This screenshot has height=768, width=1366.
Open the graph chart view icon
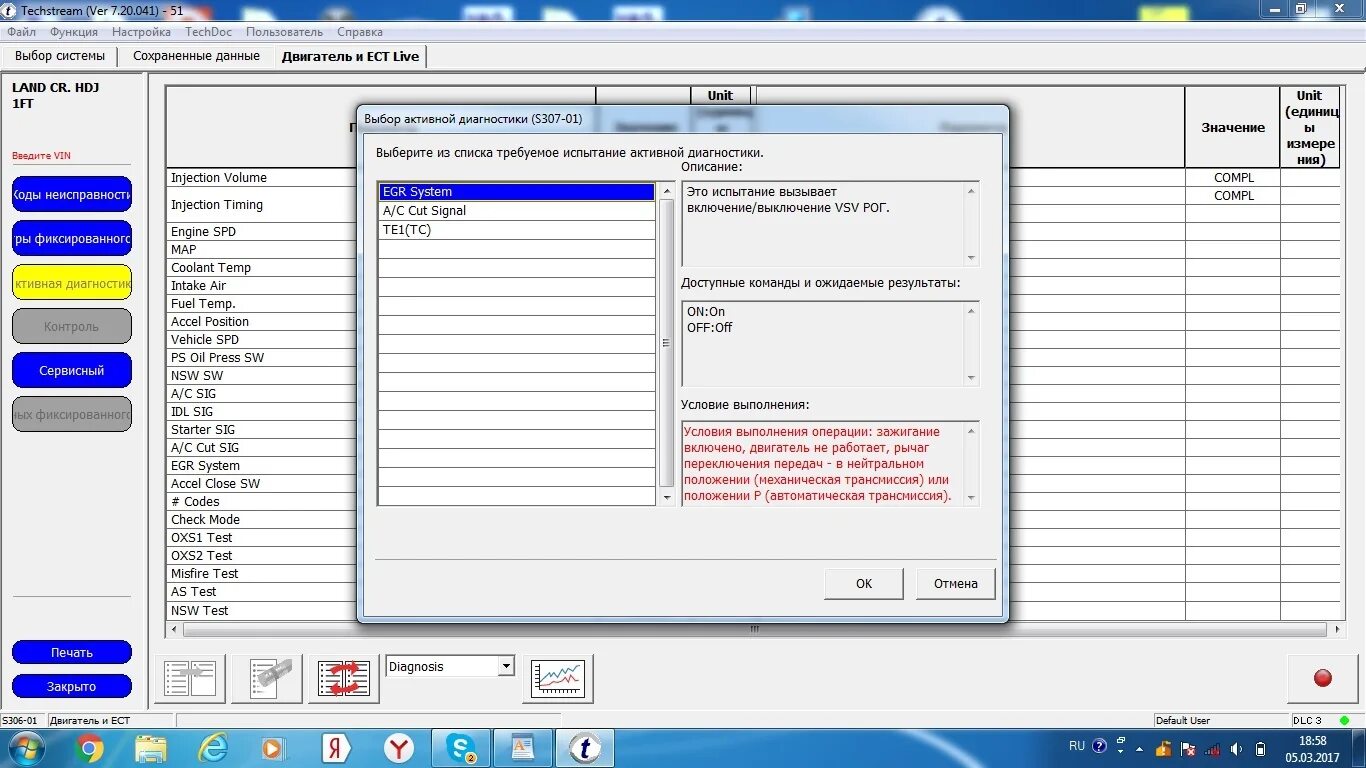click(558, 679)
